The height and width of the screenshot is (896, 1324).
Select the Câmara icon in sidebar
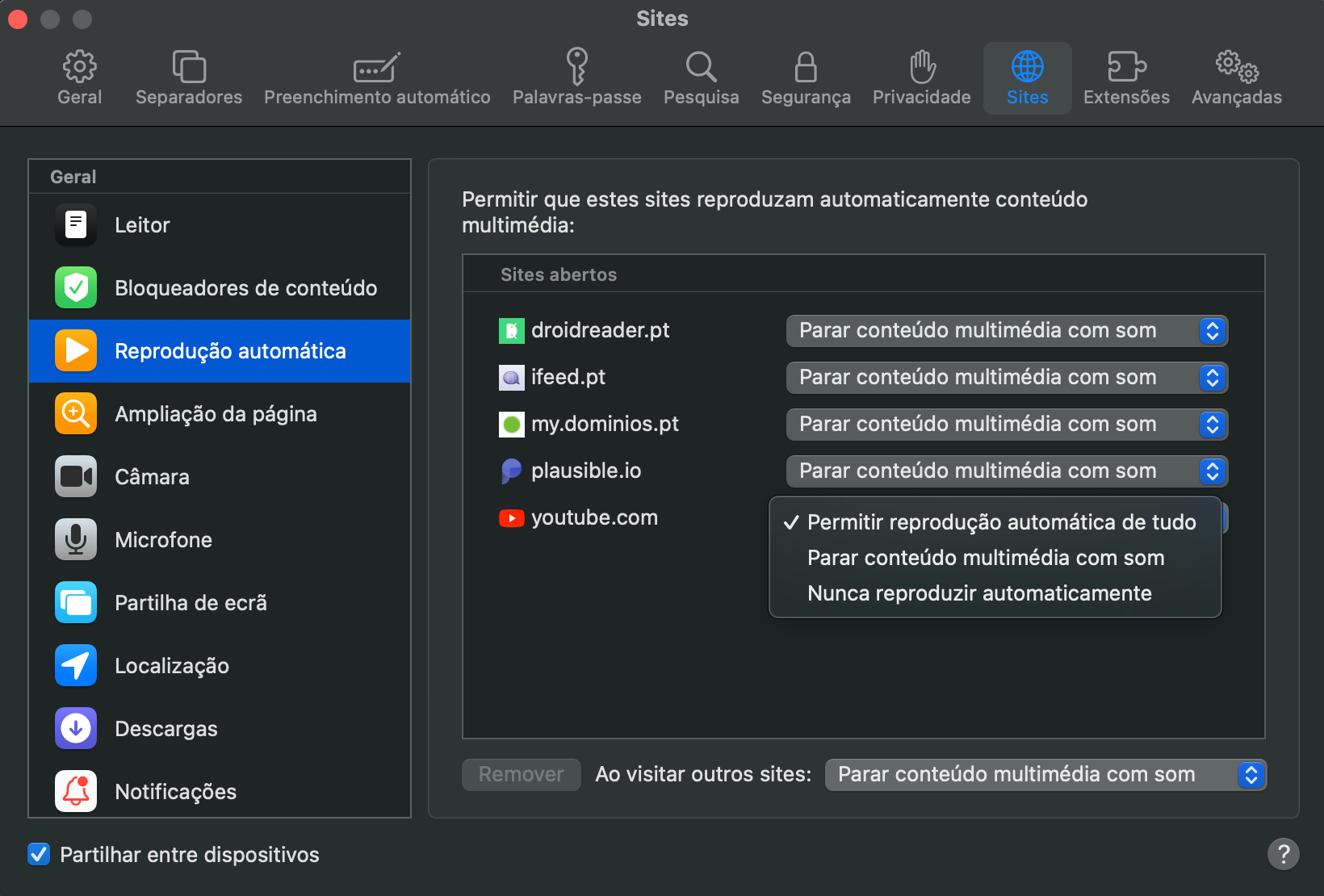tap(76, 476)
